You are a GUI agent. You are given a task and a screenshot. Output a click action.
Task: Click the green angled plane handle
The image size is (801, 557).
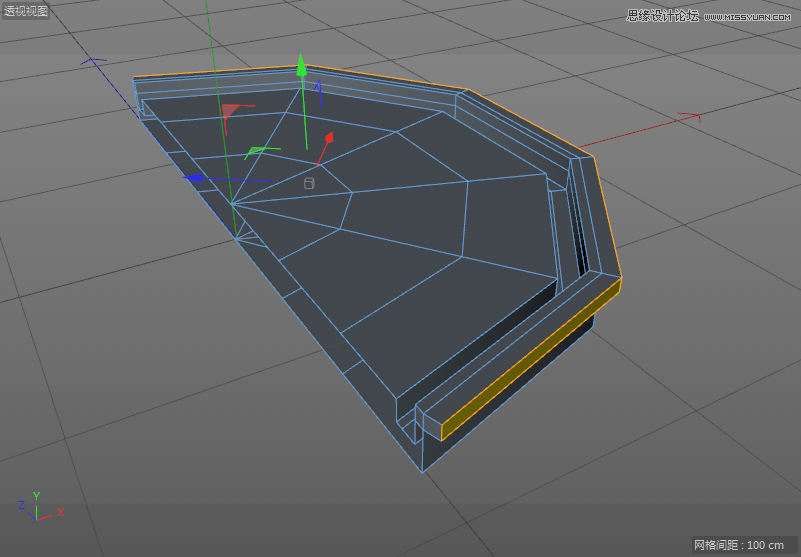(256, 150)
